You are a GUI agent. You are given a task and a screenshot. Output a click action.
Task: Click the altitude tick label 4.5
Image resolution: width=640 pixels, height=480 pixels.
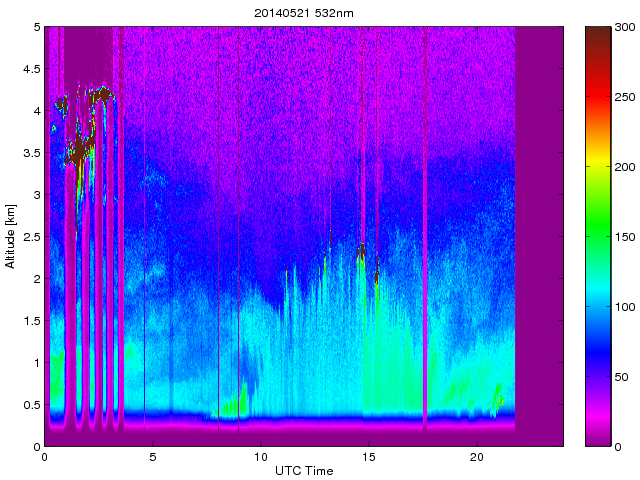click(x=30, y=70)
